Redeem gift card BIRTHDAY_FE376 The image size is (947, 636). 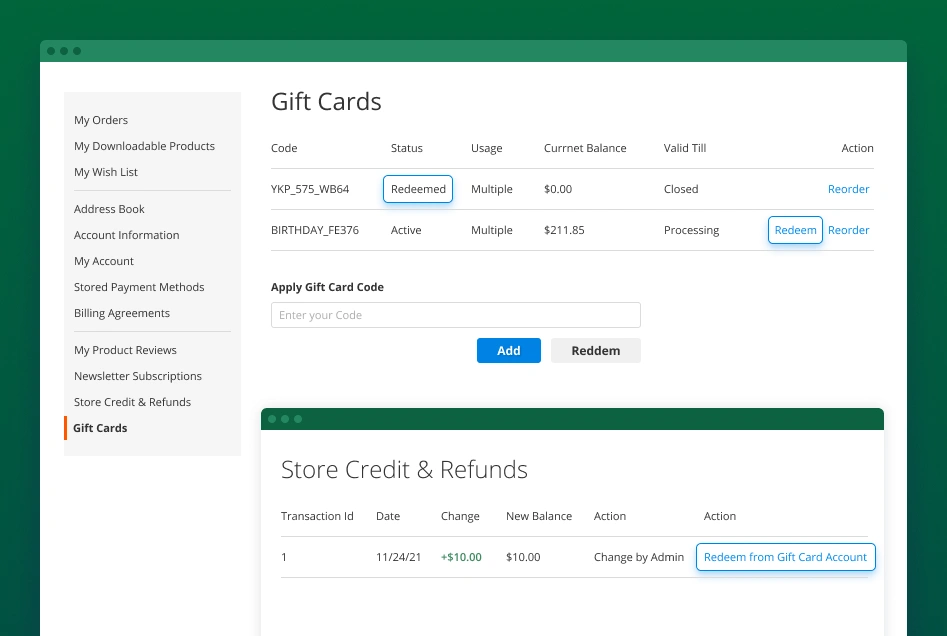point(795,230)
